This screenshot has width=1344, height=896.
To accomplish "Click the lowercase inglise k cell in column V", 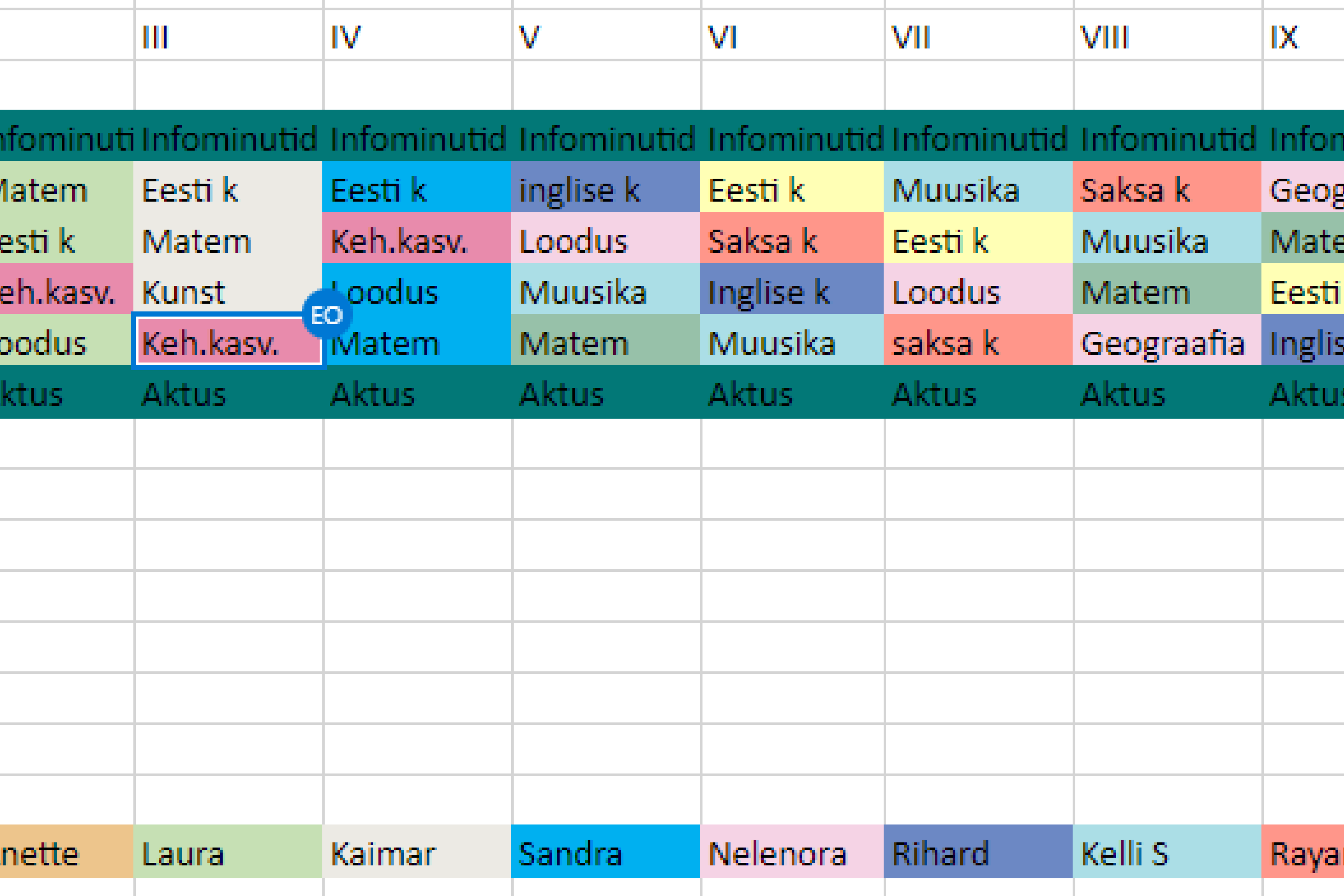I will (606, 190).
